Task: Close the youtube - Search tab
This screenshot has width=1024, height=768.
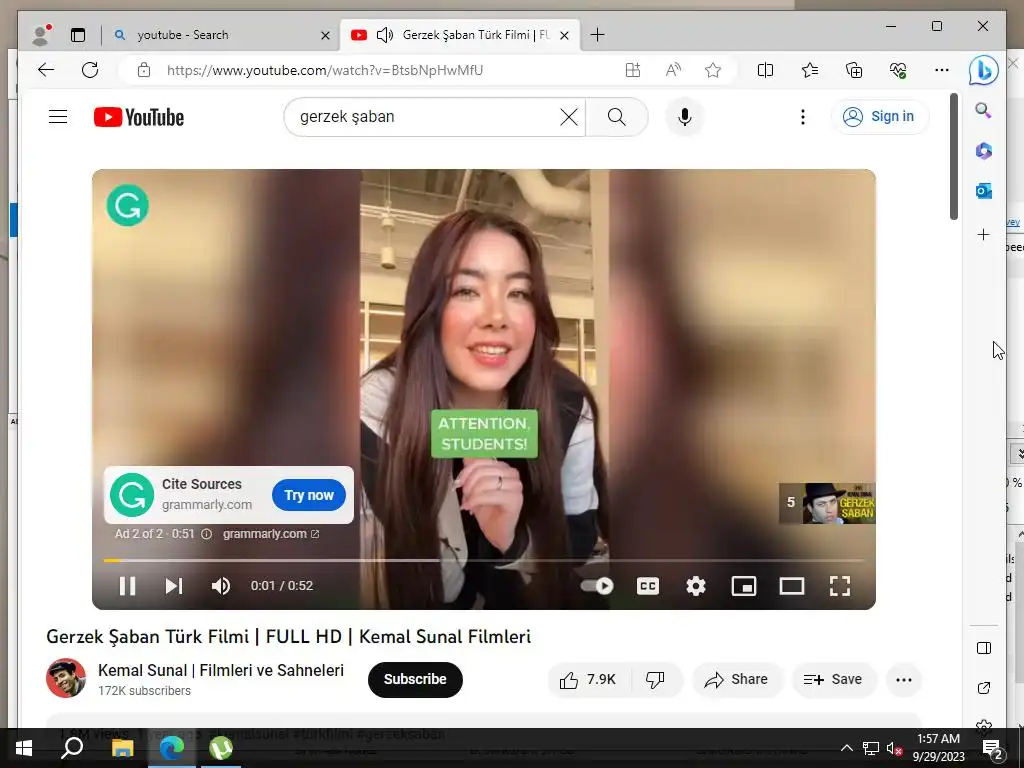Action: click(325, 36)
